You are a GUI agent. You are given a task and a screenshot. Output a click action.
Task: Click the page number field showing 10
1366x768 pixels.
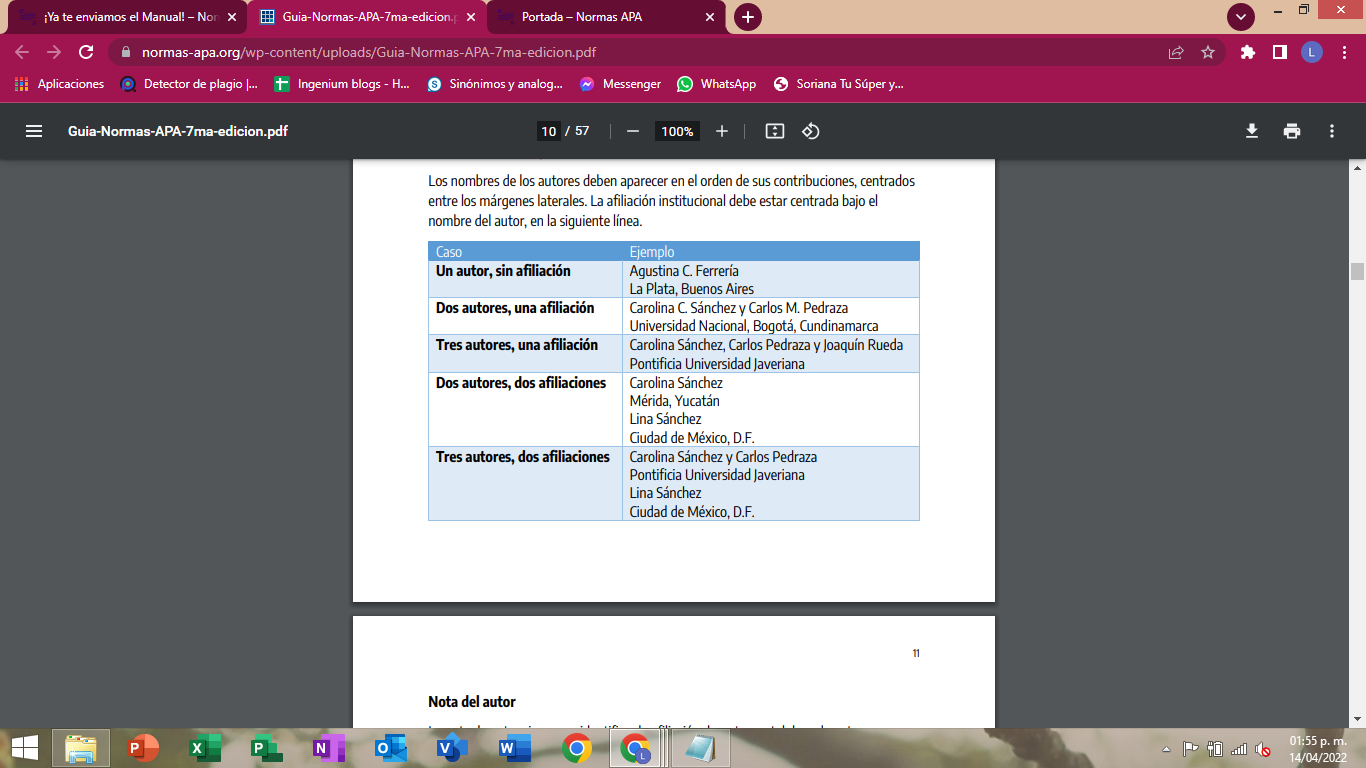548,131
